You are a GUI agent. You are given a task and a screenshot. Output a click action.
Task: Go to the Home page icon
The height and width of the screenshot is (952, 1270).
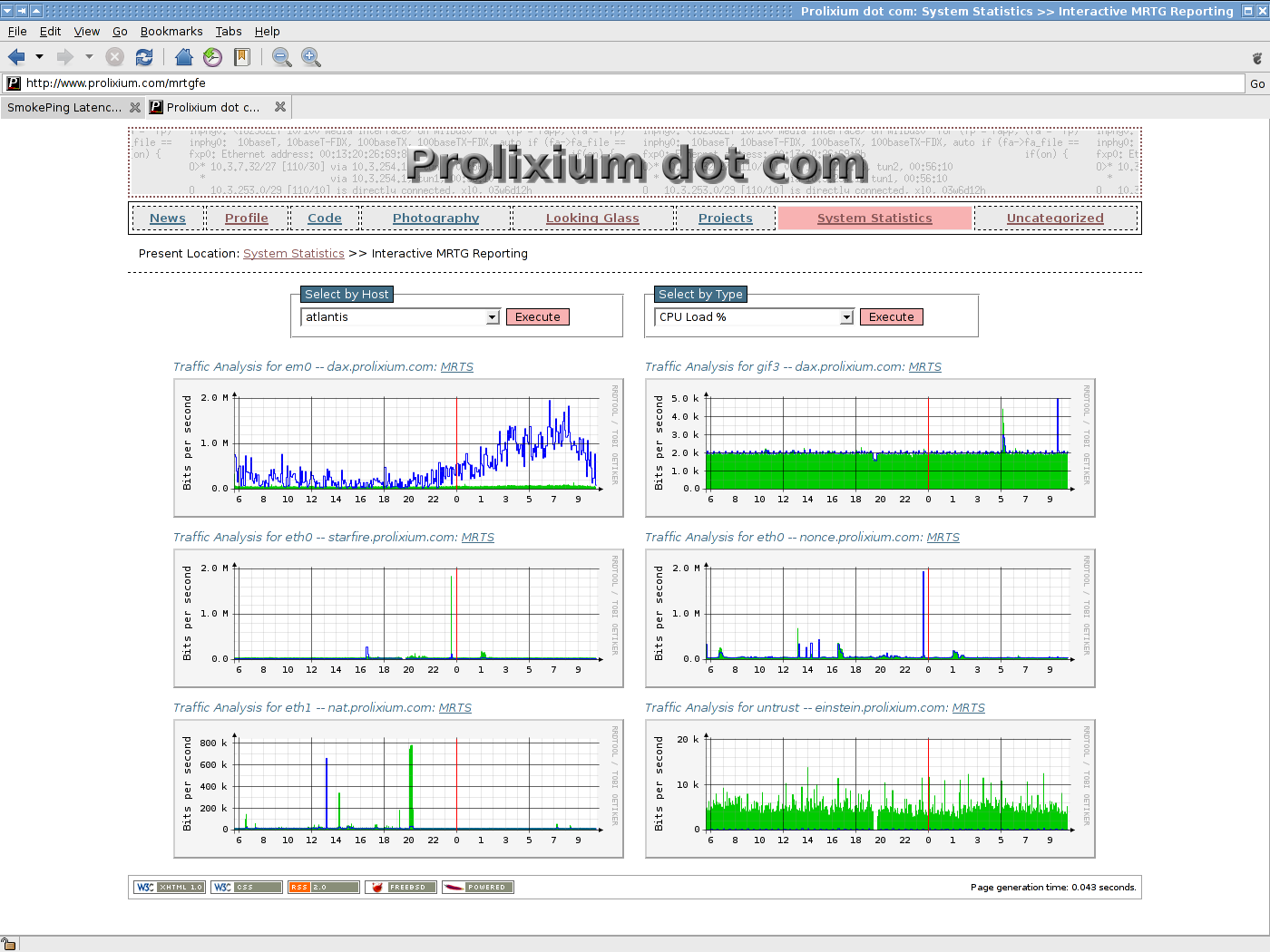click(183, 57)
